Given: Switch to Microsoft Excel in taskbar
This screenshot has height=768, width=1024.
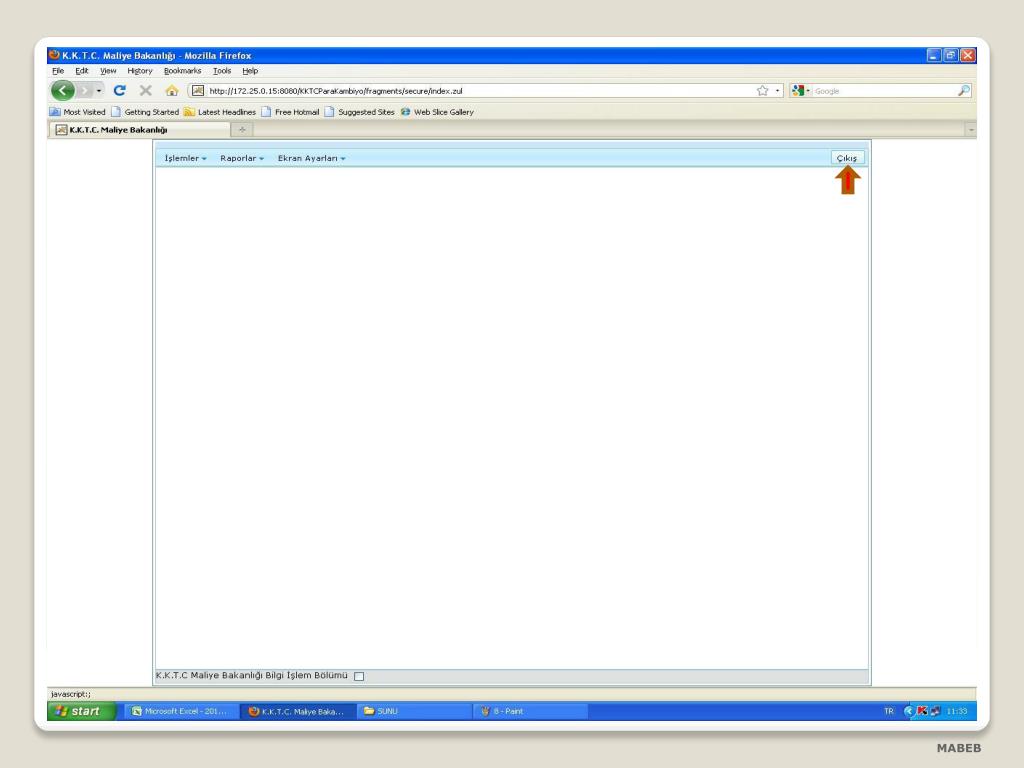Looking at the screenshot, I should (x=181, y=711).
